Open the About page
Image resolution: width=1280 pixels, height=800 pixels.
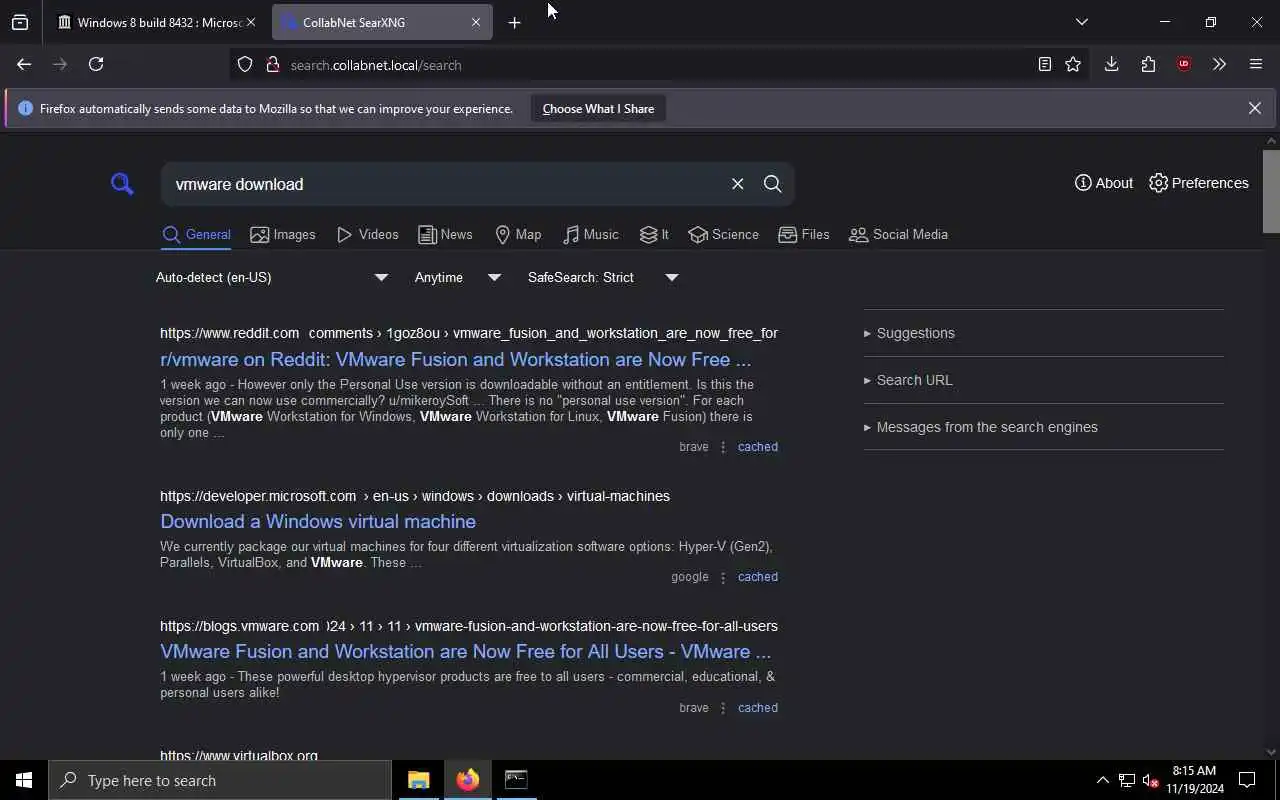pyautogui.click(x=1104, y=183)
